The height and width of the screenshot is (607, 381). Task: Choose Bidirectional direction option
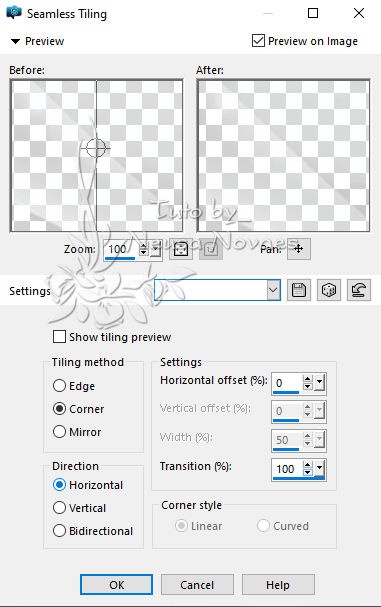[x=59, y=530]
